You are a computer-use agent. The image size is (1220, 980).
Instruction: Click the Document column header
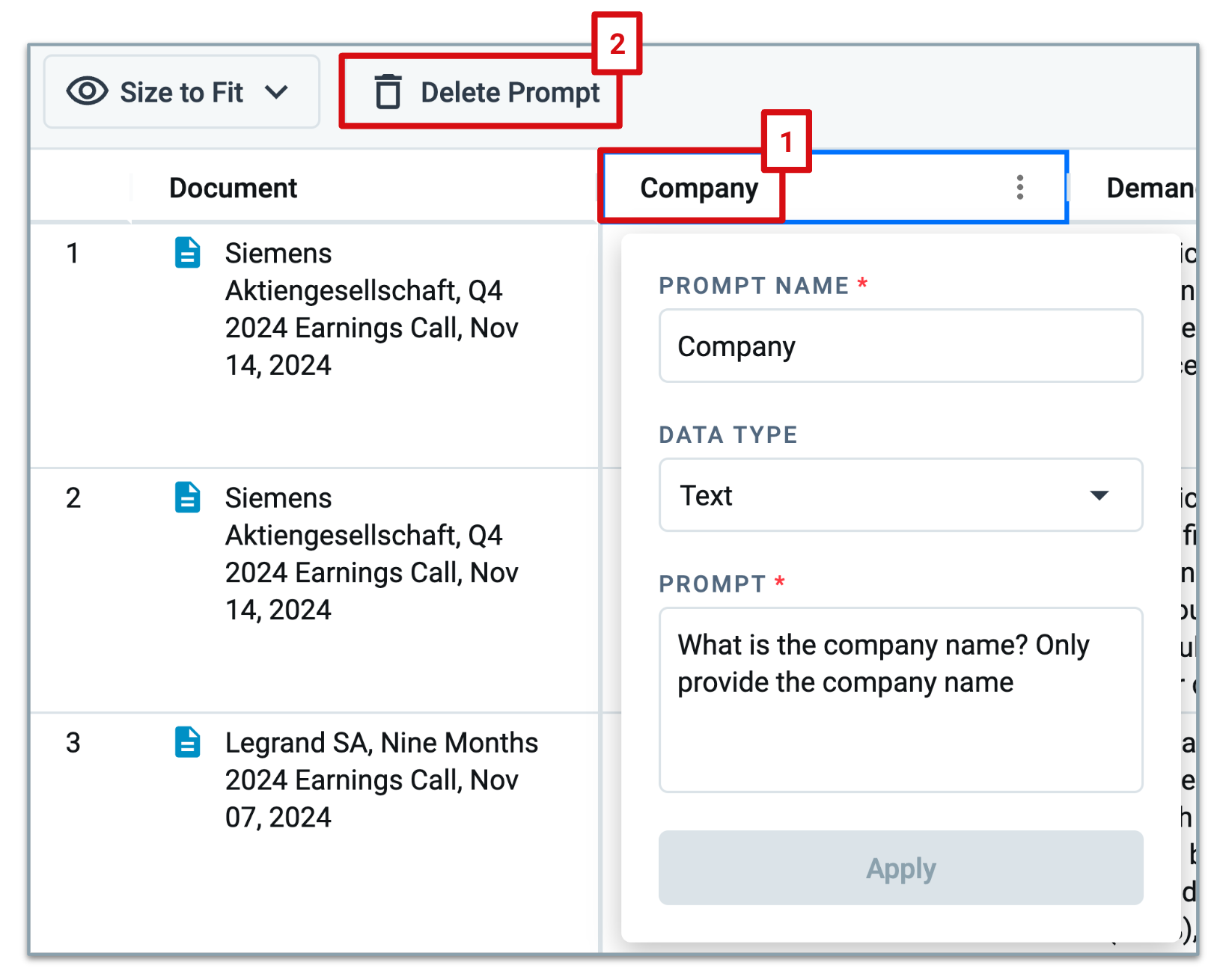click(x=233, y=188)
